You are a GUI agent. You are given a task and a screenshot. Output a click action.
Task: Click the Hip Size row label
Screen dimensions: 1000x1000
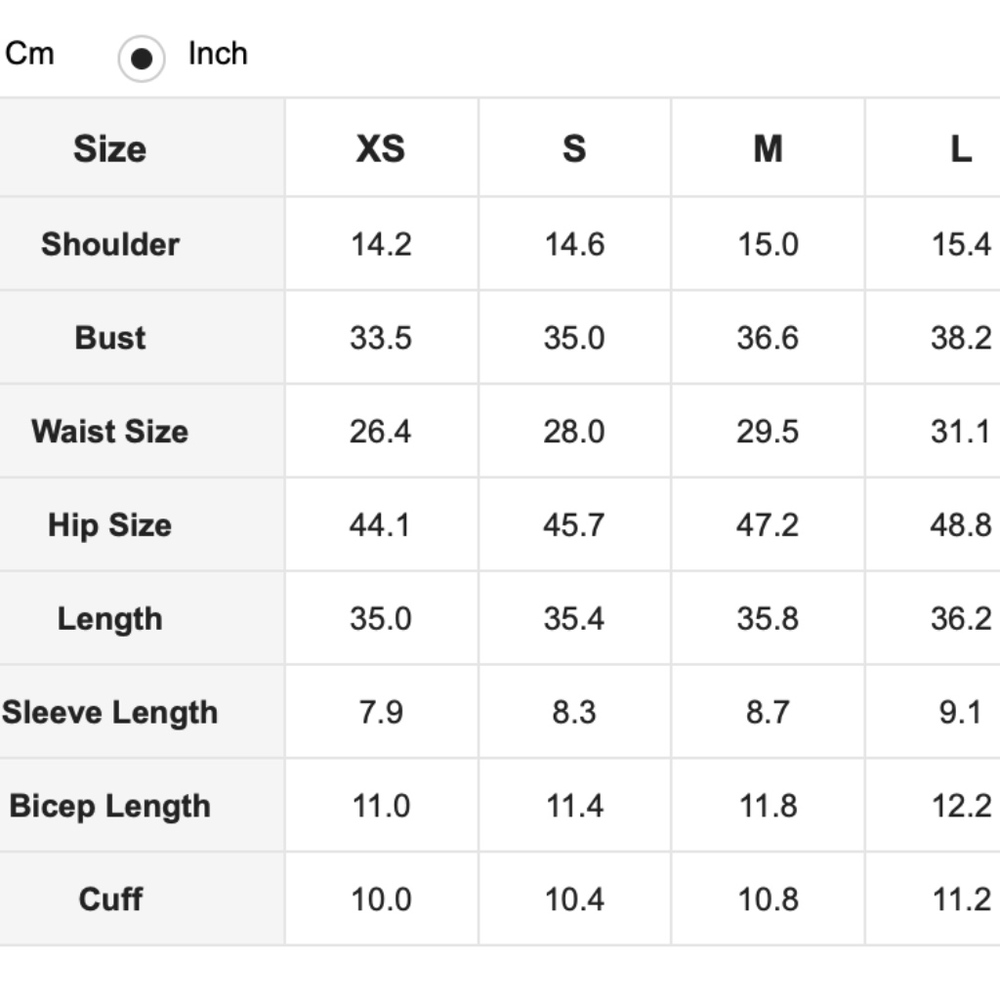(110, 525)
